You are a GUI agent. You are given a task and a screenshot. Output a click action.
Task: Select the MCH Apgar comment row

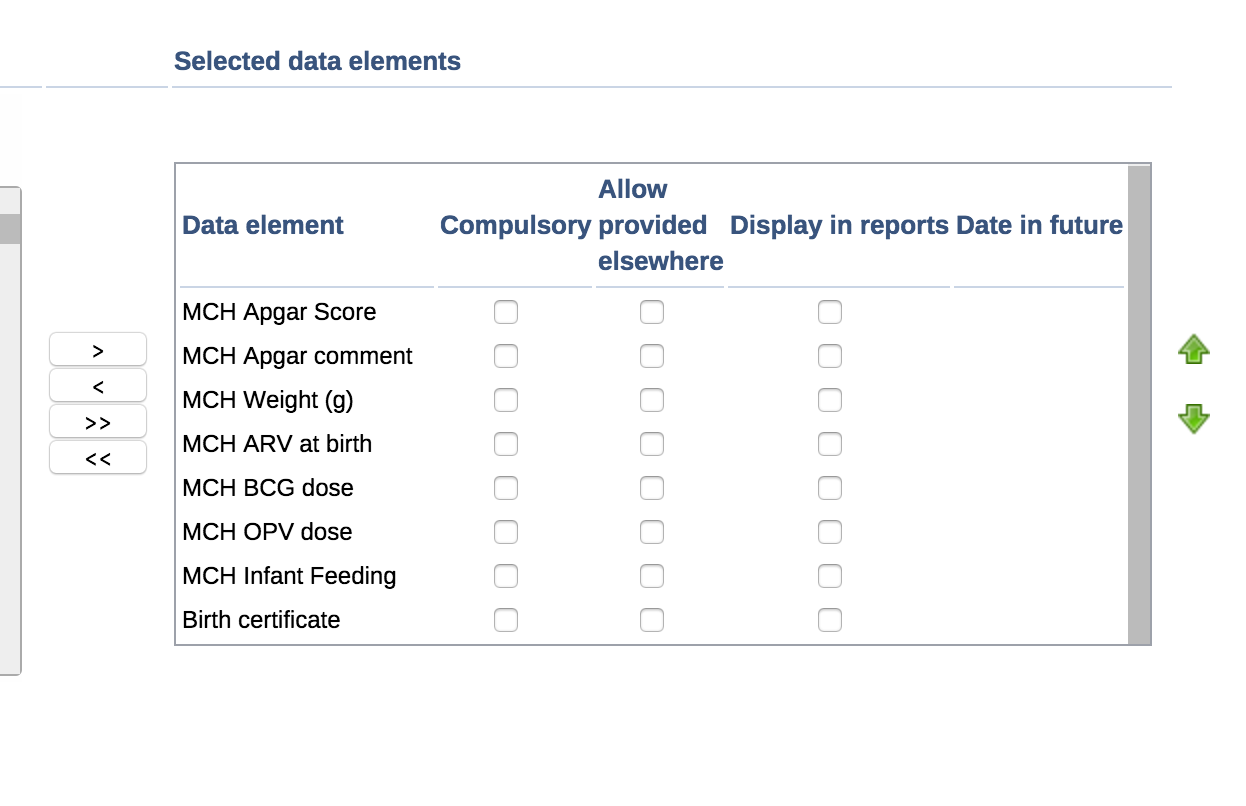[x=297, y=356]
